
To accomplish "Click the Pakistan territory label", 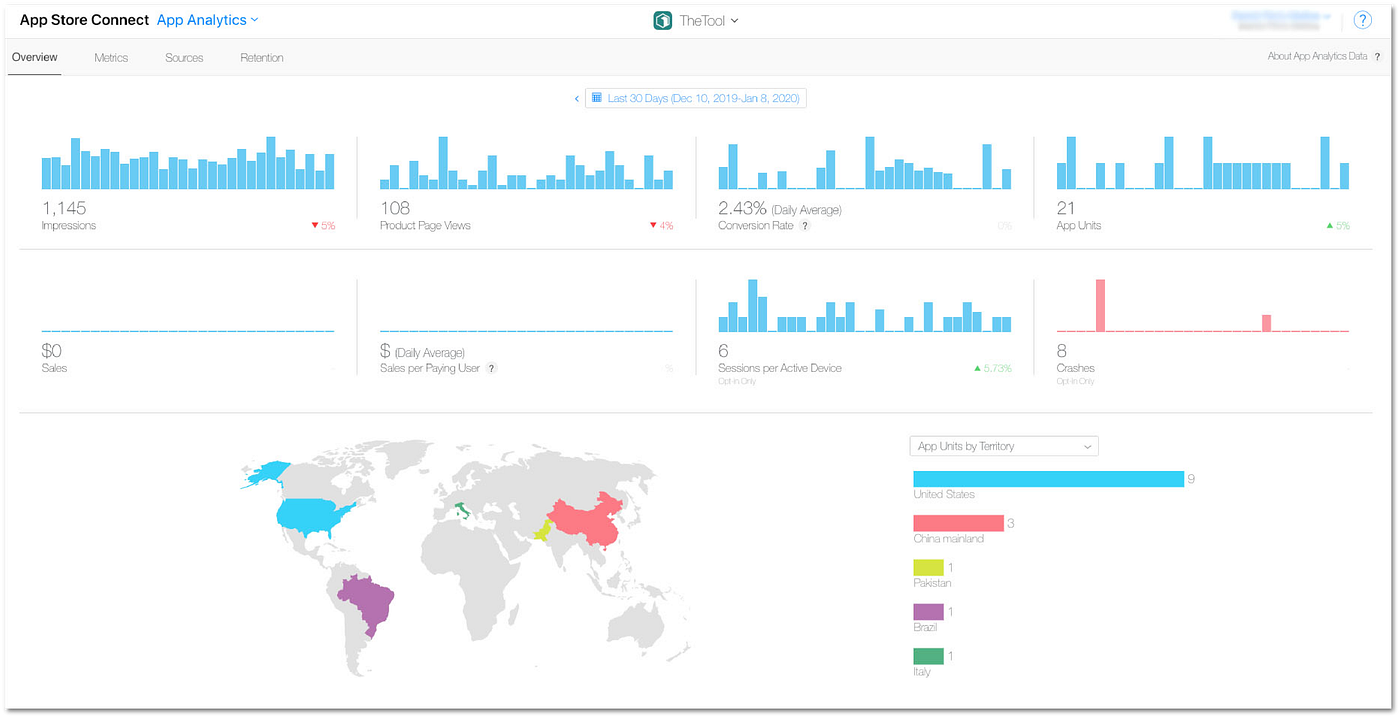I will click(x=932, y=583).
